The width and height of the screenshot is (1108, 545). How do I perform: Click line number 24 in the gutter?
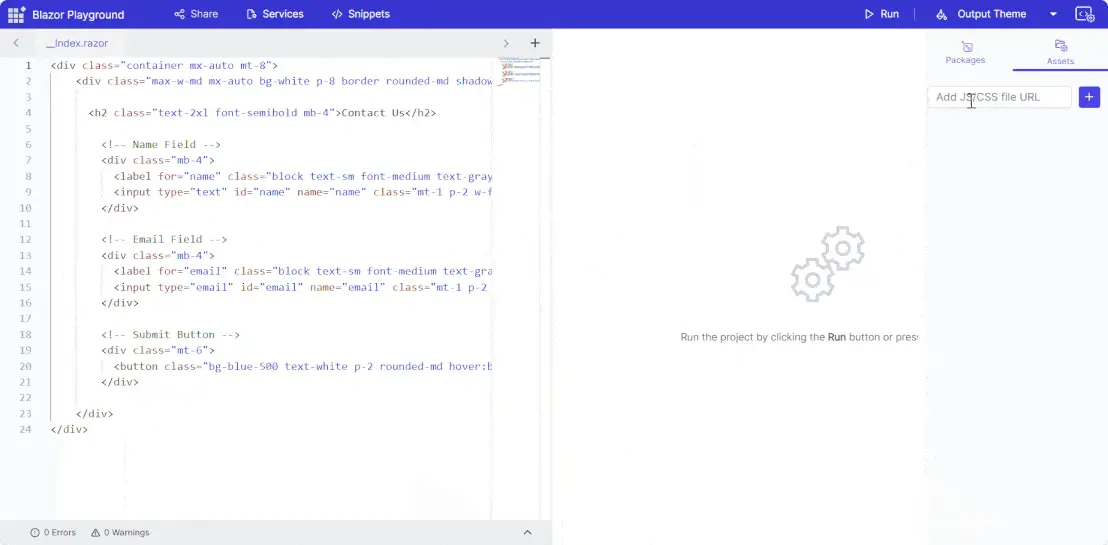(x=25, y=429)
